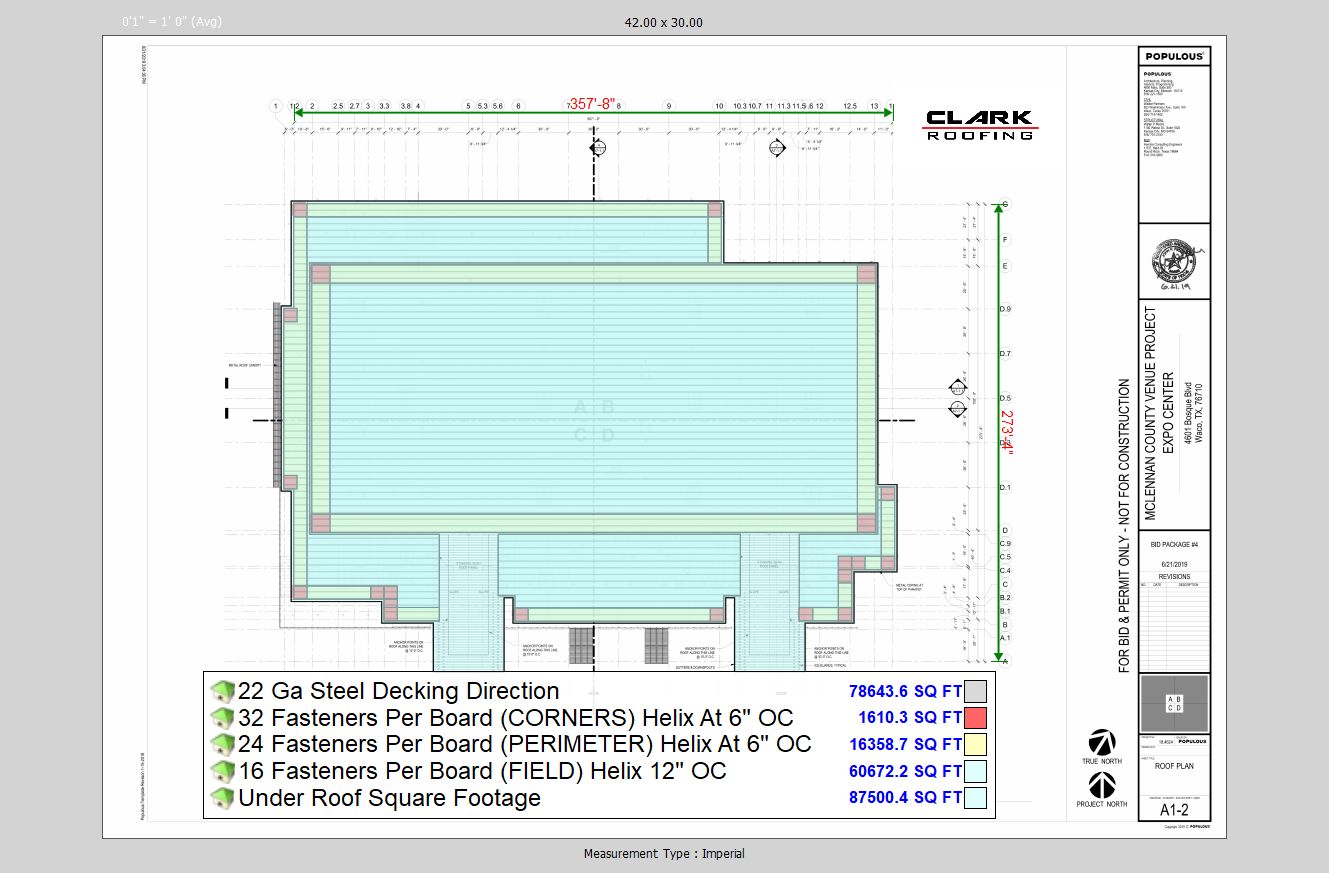Viewport: 1329px width, 873px height.
Task: Click 'Under Roof Square Footage' label
Action: pyautogui.click(x=389, y=798)
